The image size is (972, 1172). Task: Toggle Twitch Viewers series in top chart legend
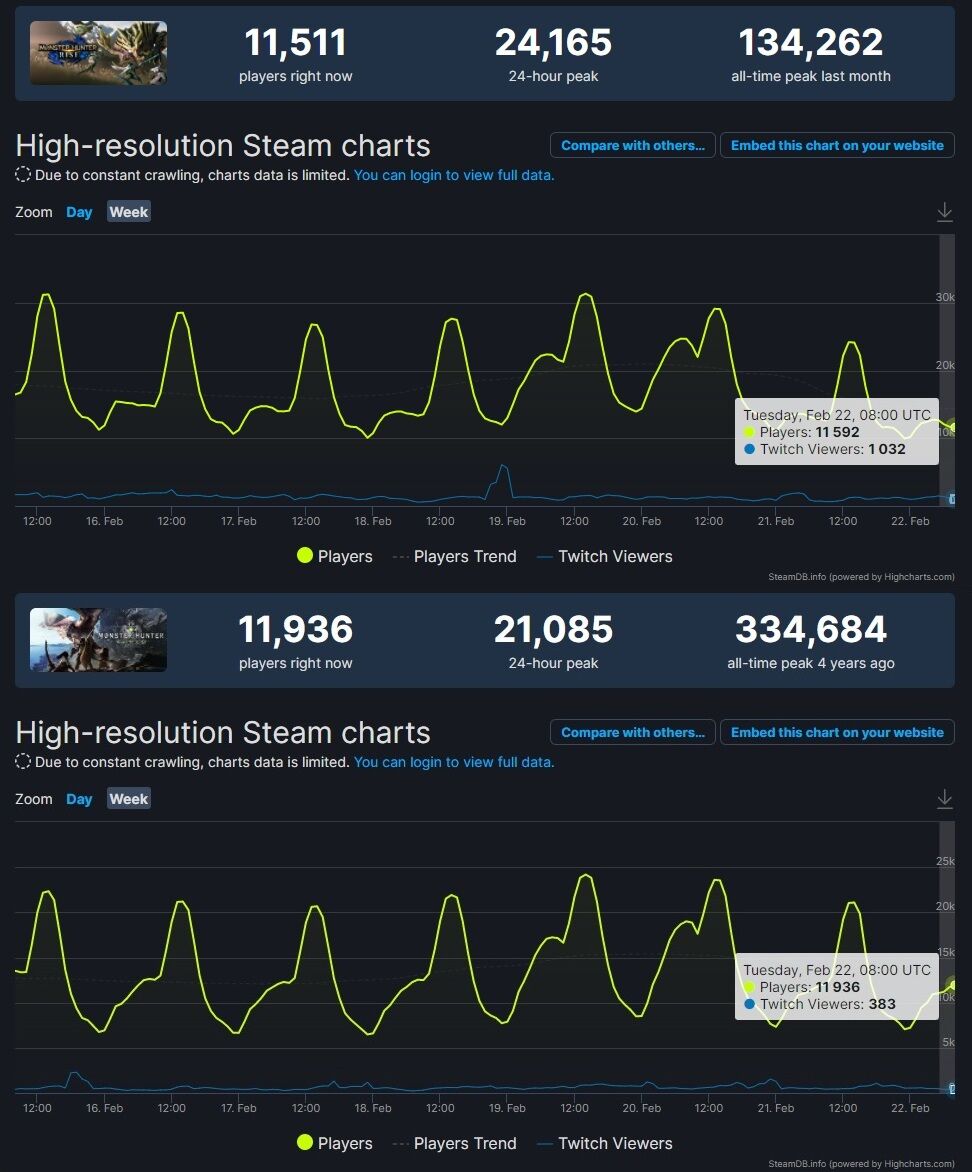pos(605,556)
